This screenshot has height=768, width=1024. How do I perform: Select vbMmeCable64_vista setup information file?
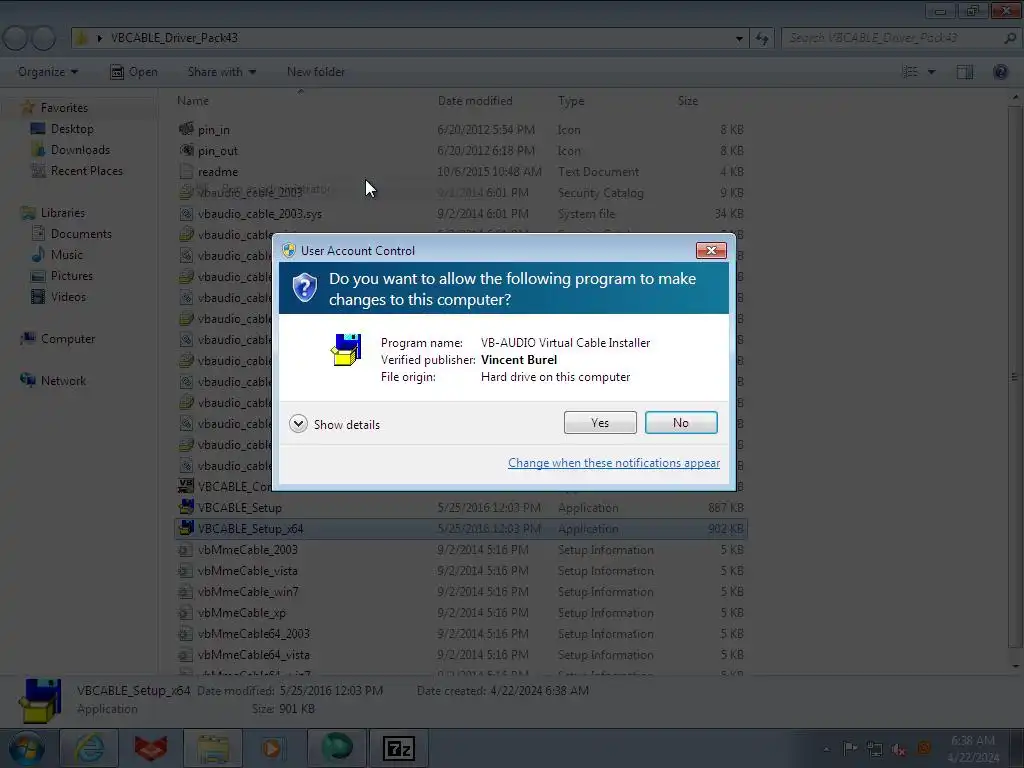(460, 654)
